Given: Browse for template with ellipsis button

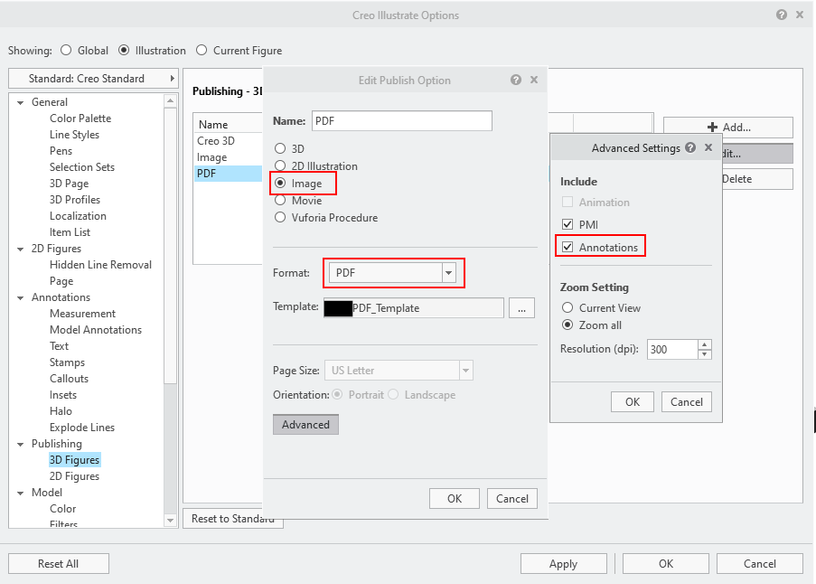Looking at the screenshot, I should [523, 308].
